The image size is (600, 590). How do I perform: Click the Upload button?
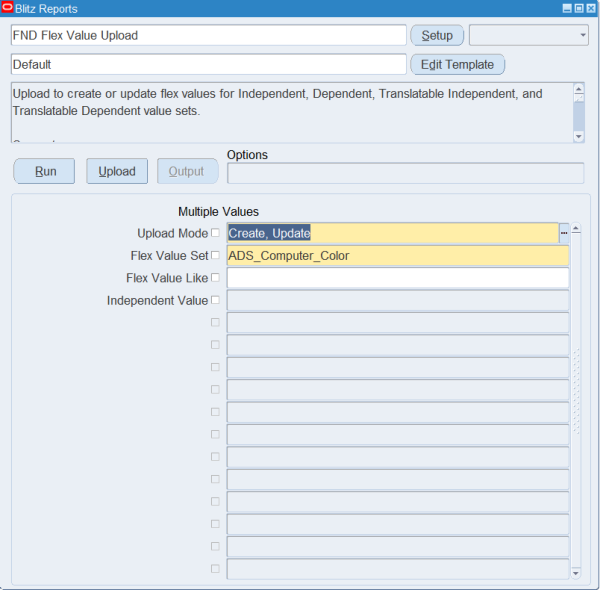pyautogui.click(x=117, y=171)
